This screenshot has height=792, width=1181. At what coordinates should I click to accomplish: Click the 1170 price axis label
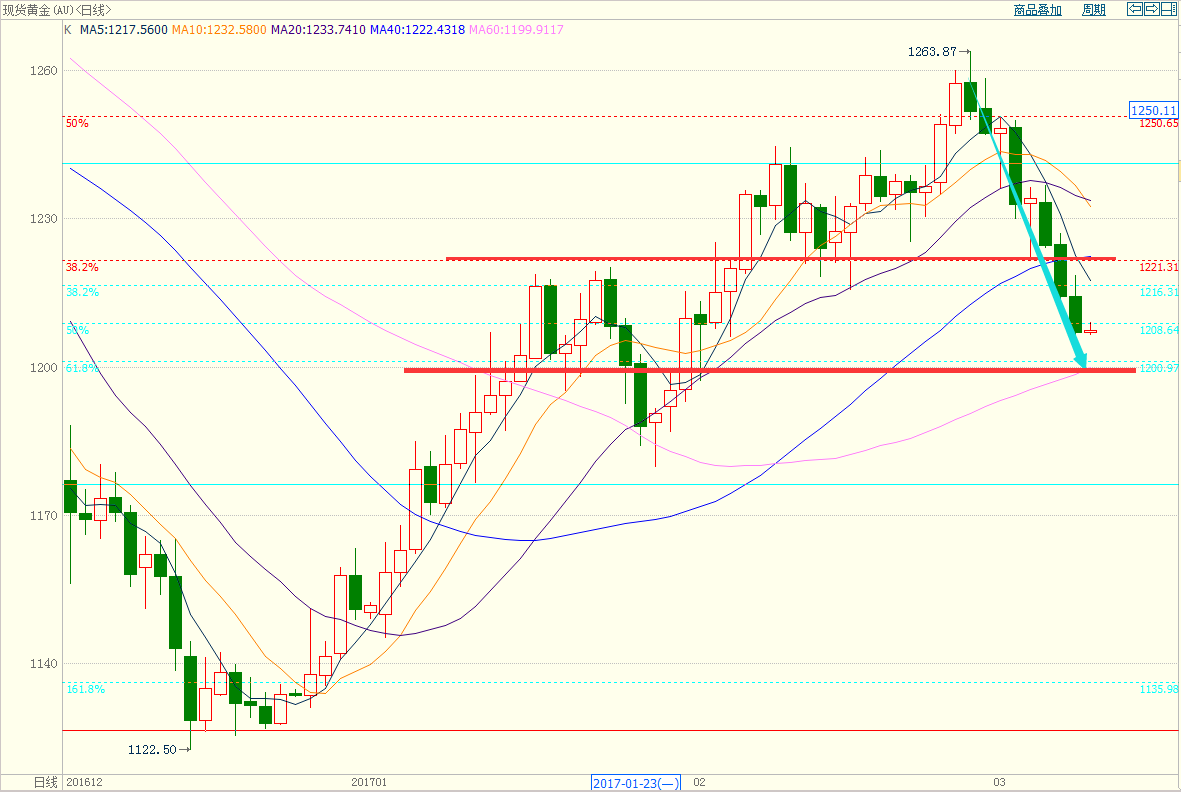point(43,516)
